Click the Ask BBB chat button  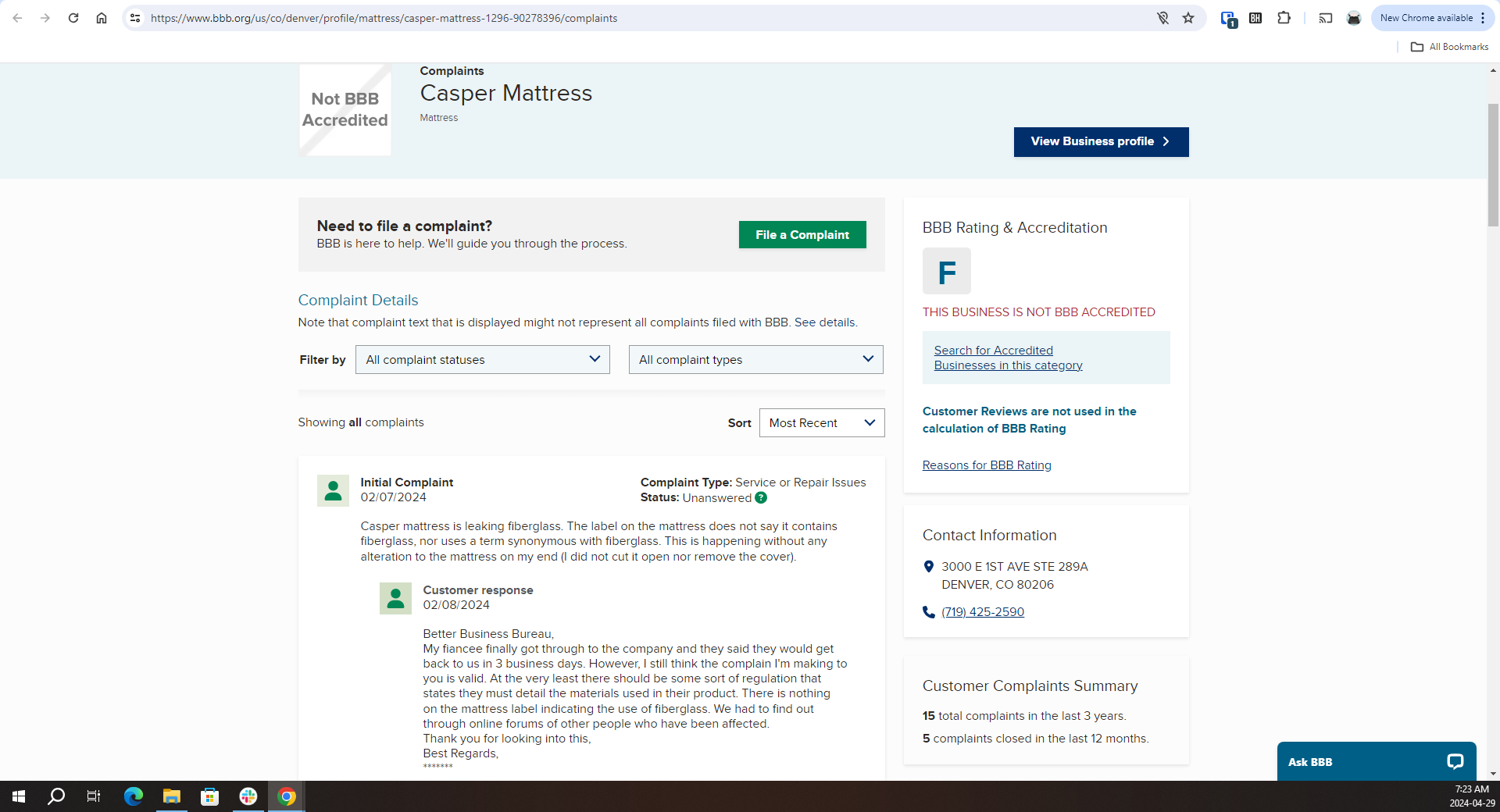1377,761
